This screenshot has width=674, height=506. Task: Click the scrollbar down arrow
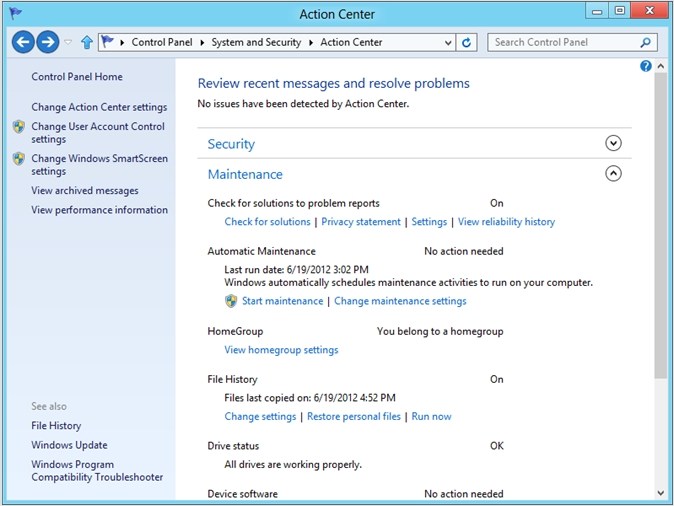point(661,493)
